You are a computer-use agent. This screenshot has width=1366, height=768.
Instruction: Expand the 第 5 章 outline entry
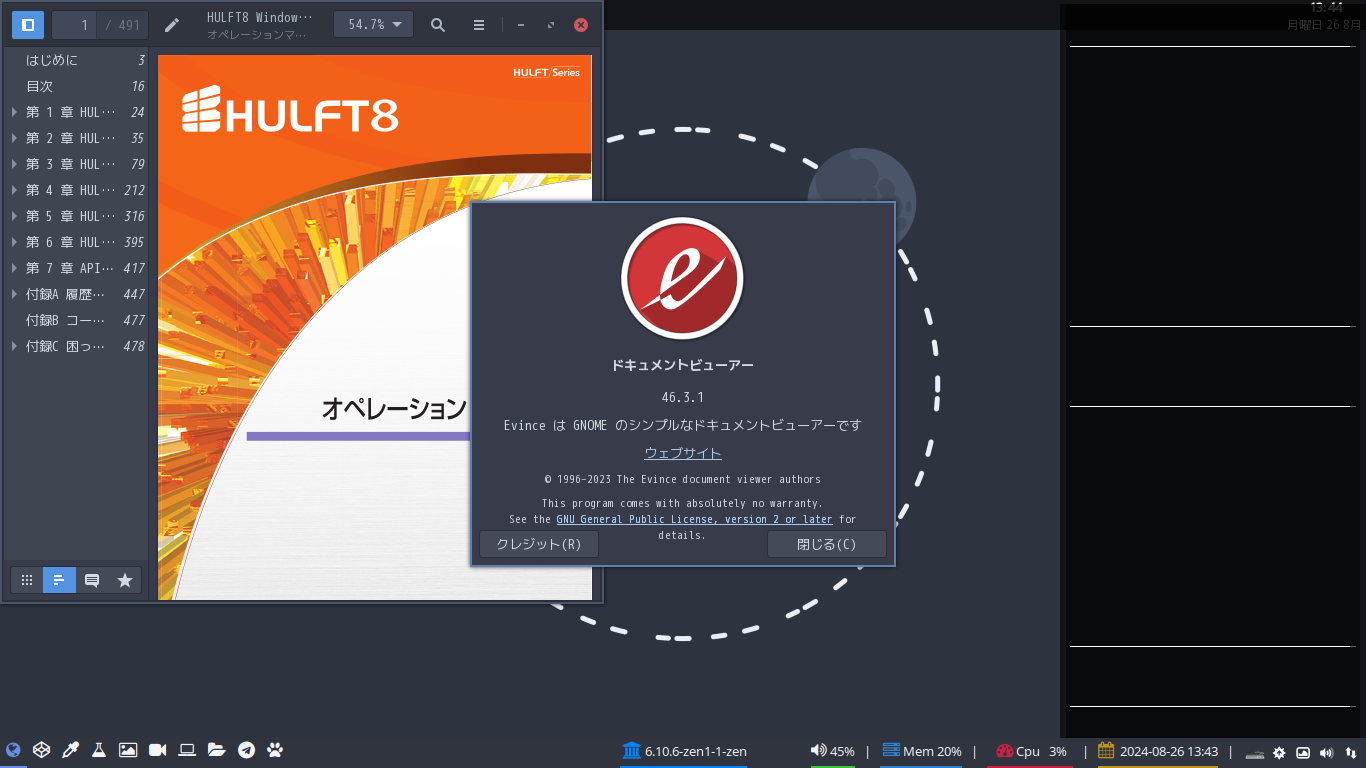[14, 216]
